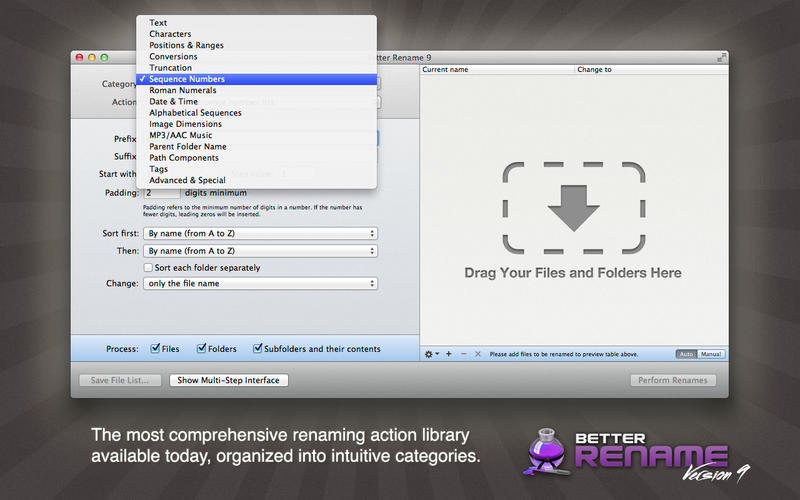Click the minus icon to remove files
Image resolution: width=800 pixels, height=500 pixels.
pos(463,354)
